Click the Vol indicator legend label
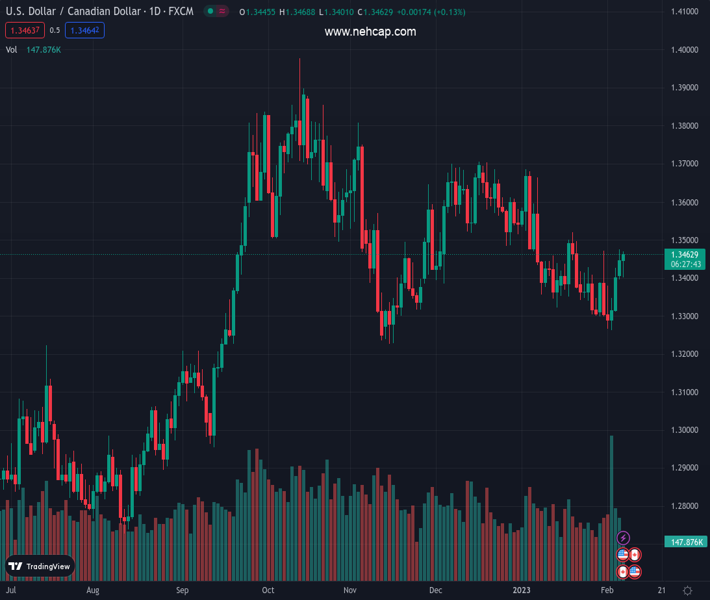The height and width of the screenshot is (600, 710). 11,49
